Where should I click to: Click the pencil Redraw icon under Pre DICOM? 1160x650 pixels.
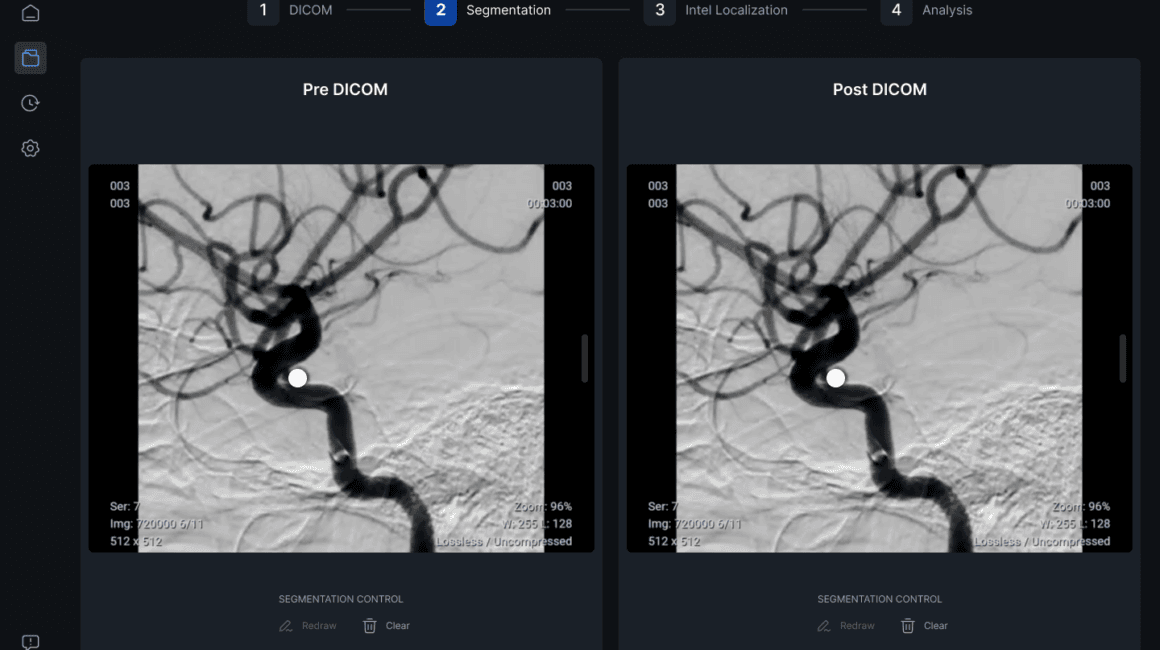tap(286, 626)
